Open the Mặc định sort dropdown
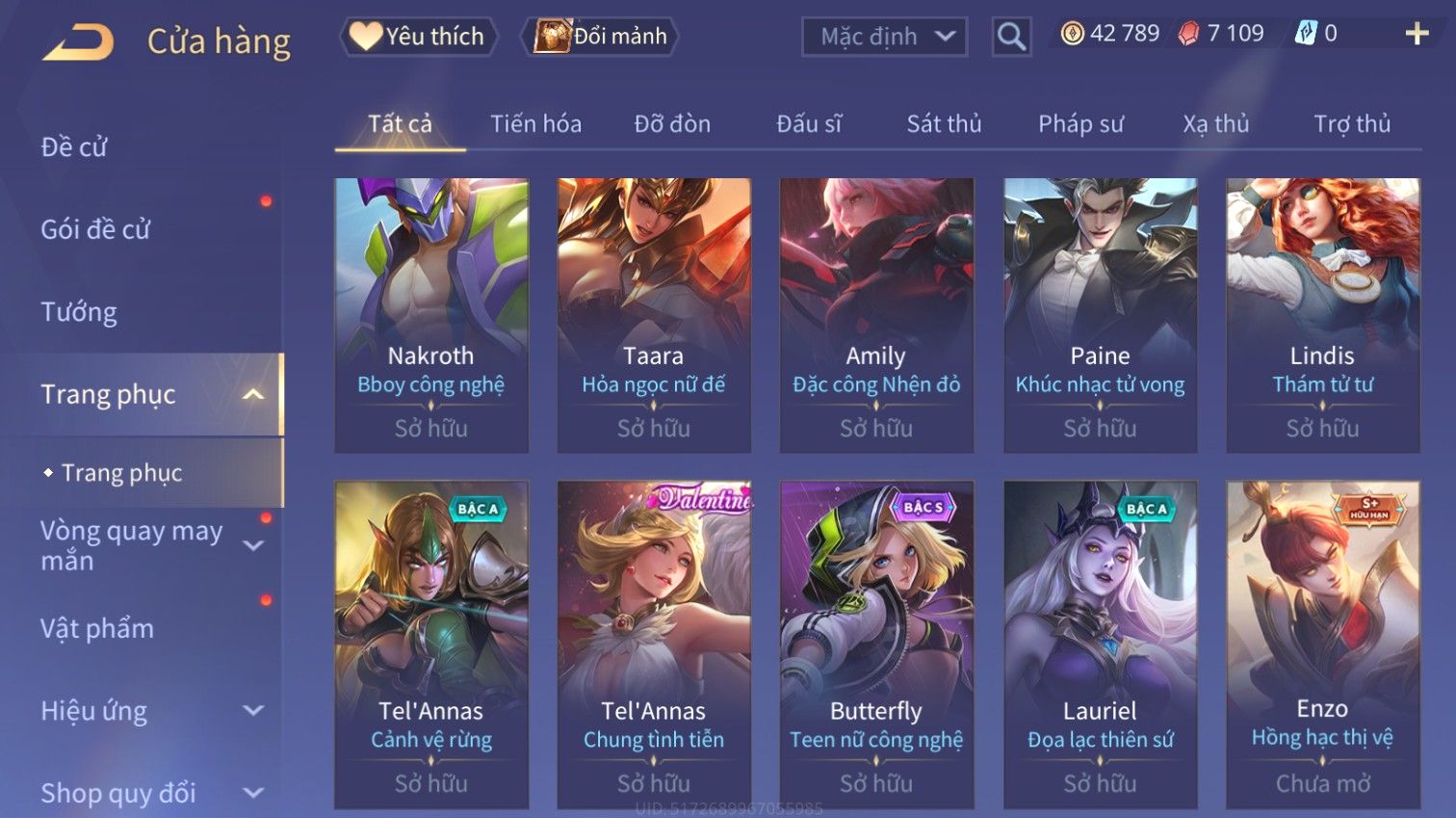Screen dimensions: 1456x818 pyautogui.click(x=885, y=37)
